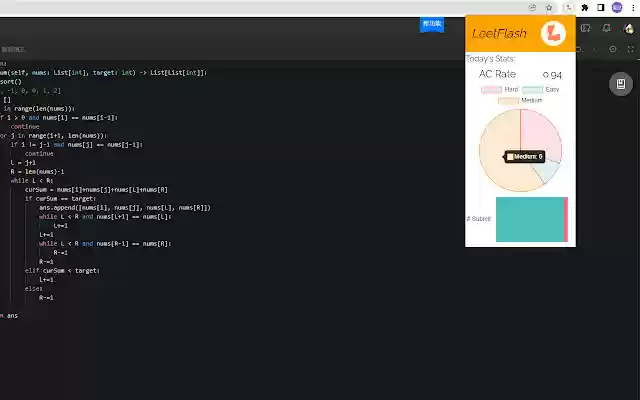Click the light blue Easy pie slice
The width and height of the screenshot is (640, 400).
547,171
